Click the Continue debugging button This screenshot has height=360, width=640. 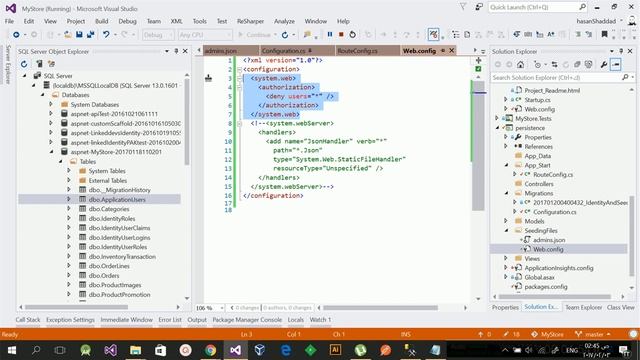coord(255,35)
